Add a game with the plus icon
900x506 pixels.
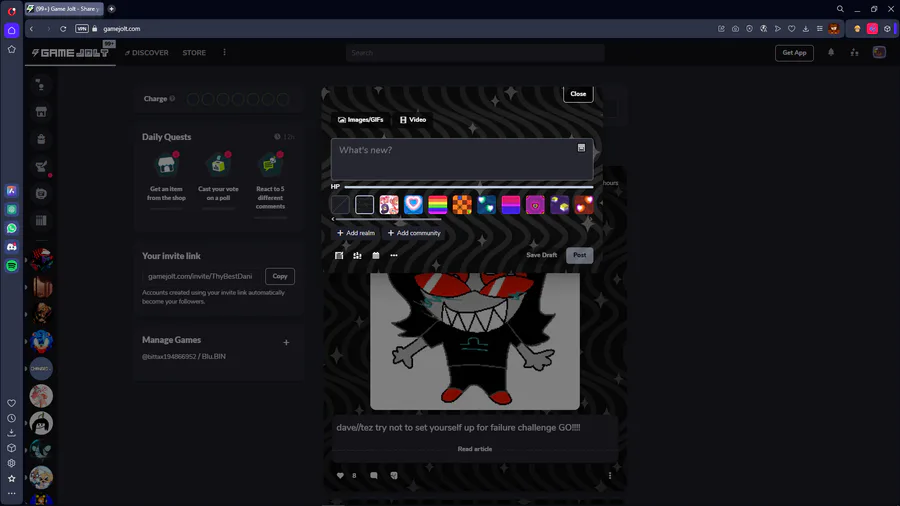[x=286, y=342]
